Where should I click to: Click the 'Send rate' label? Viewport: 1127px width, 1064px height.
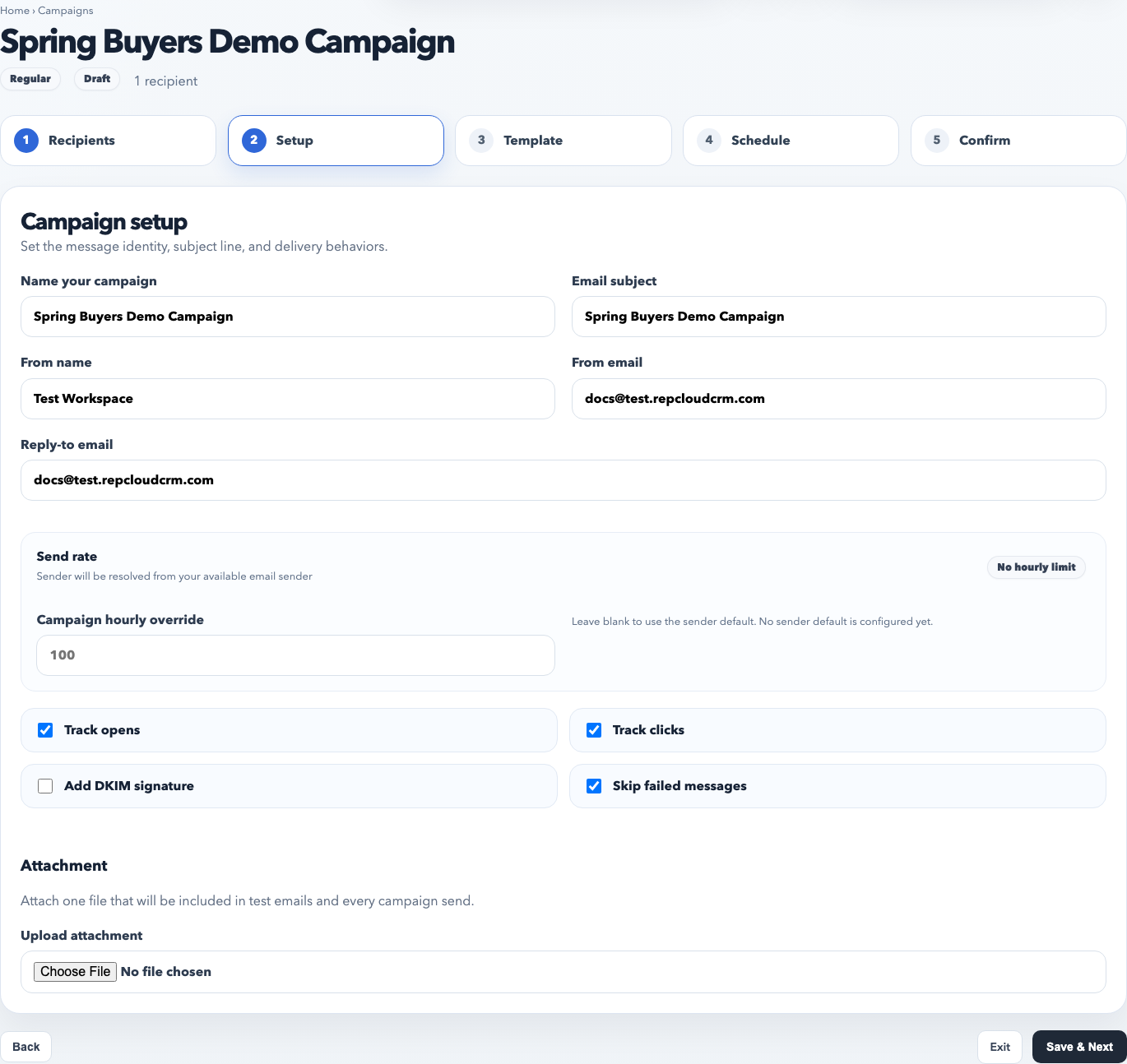67,557
